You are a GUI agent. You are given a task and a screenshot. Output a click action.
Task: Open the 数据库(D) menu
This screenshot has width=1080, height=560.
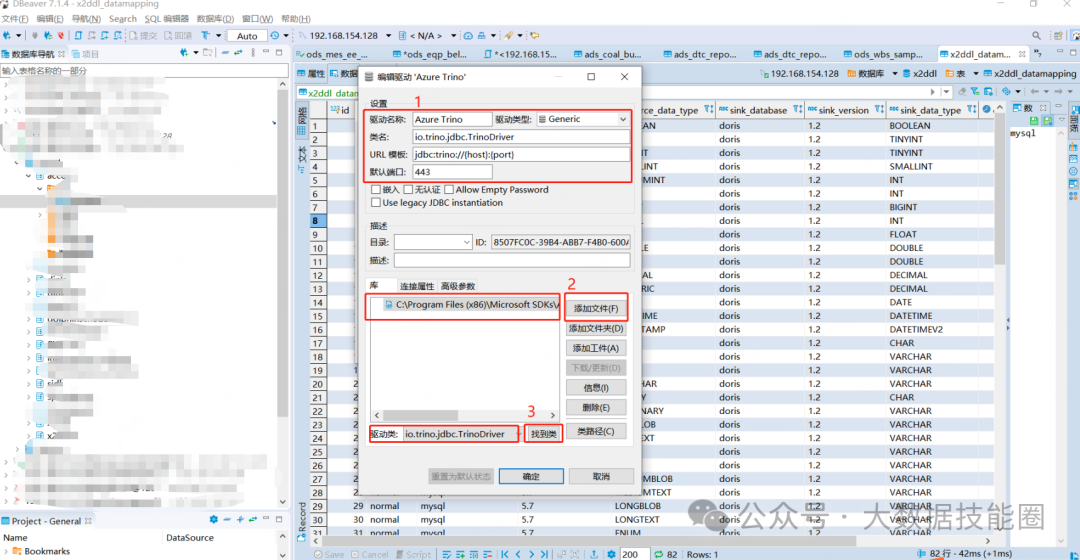tap(215, 19)
